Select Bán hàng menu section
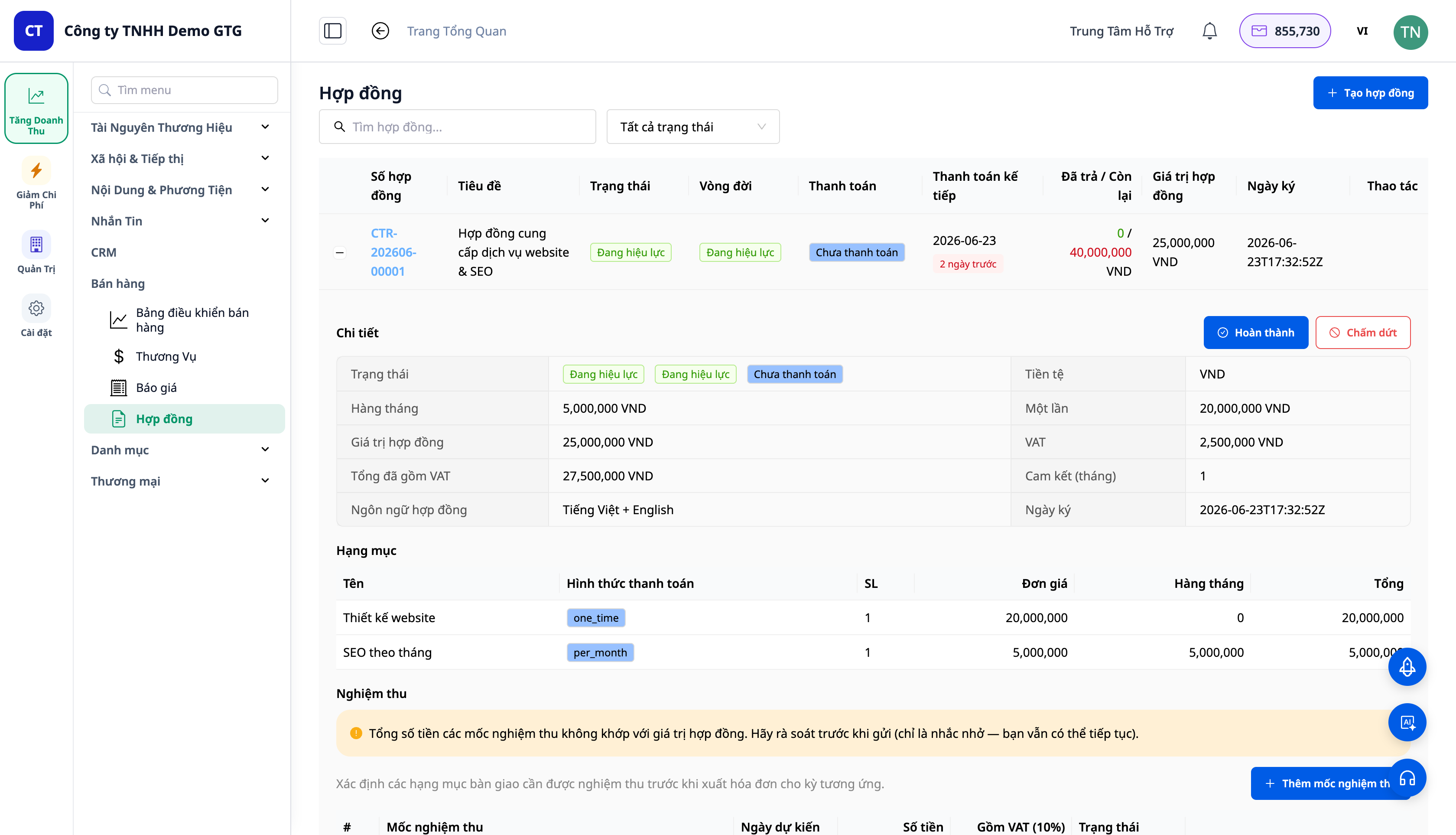Screen dimensions: 1456x835 point(118,283)
